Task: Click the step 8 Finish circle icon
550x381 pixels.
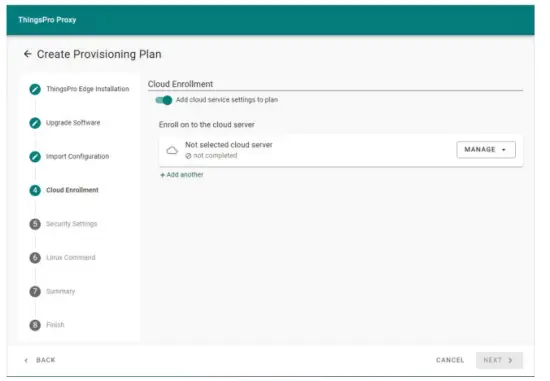Action: click(x=35, y=325)
